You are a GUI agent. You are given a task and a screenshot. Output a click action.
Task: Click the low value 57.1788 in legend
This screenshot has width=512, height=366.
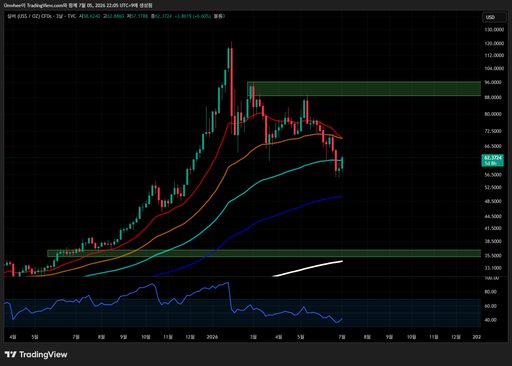[139, 16]
